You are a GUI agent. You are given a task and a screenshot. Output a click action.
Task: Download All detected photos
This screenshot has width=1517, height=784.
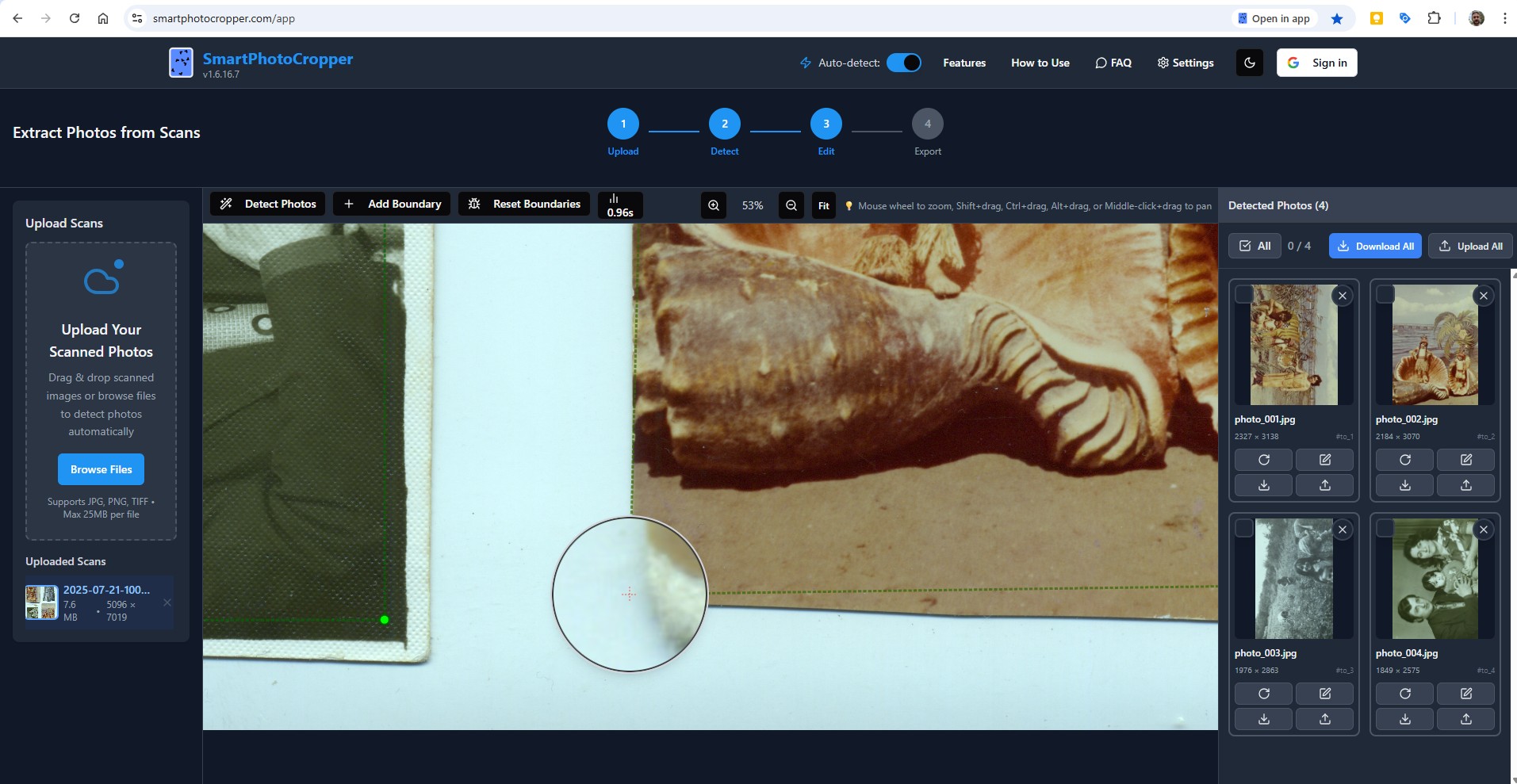point(1375,246)
